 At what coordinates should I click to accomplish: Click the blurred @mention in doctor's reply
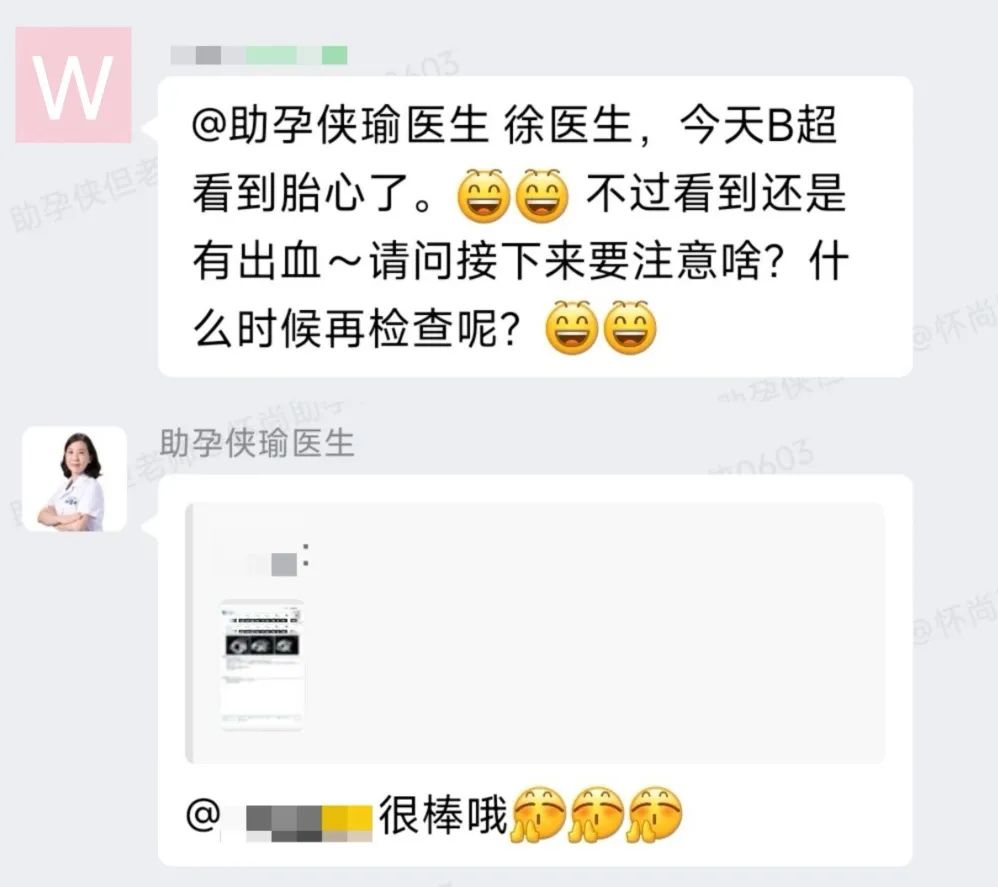(279, 816)
